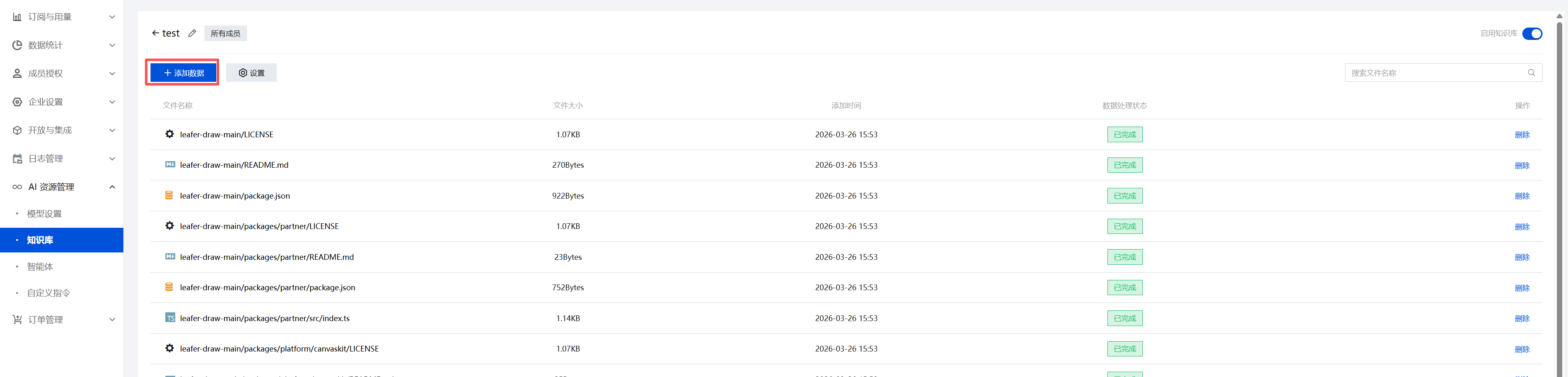Viewport: 1568px width, 377px height.
Task: Click the pencil edit icon beside test
Action: (192, 33)
